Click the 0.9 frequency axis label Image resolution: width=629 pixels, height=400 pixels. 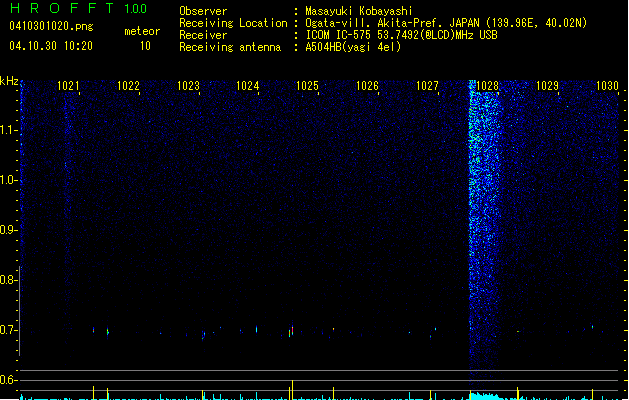coord(8,230)
